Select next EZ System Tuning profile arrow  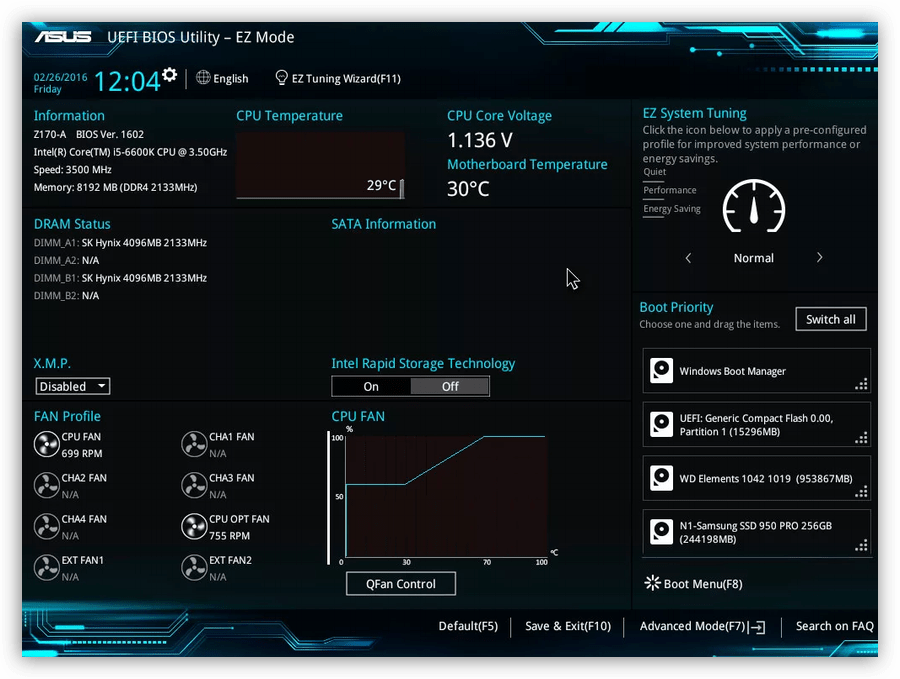click(820, 258)
